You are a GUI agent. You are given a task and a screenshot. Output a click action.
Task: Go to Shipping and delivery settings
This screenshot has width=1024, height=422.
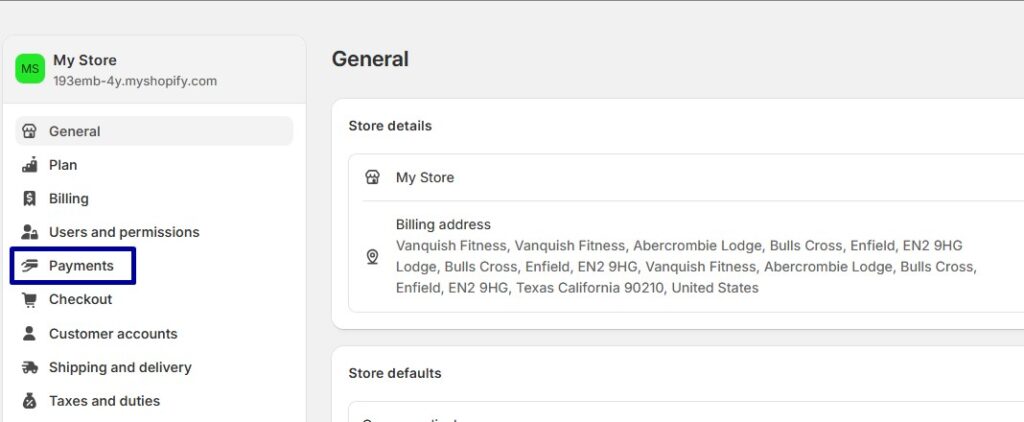[120, 367]
